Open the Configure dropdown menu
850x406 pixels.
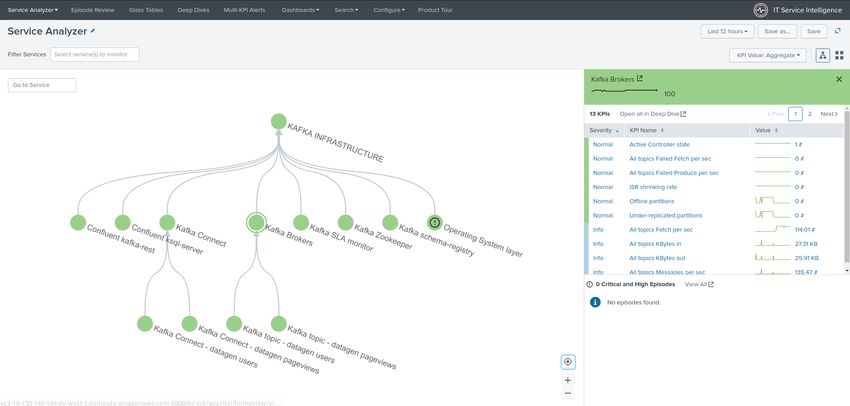pos(389,10)
